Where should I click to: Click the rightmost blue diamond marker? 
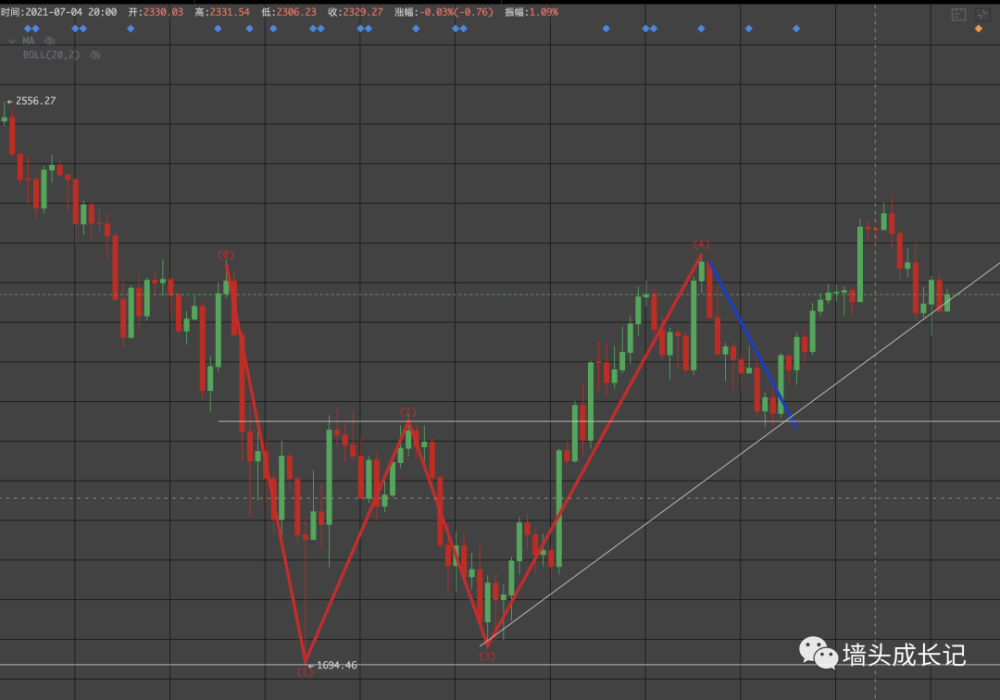coord(796,29)
